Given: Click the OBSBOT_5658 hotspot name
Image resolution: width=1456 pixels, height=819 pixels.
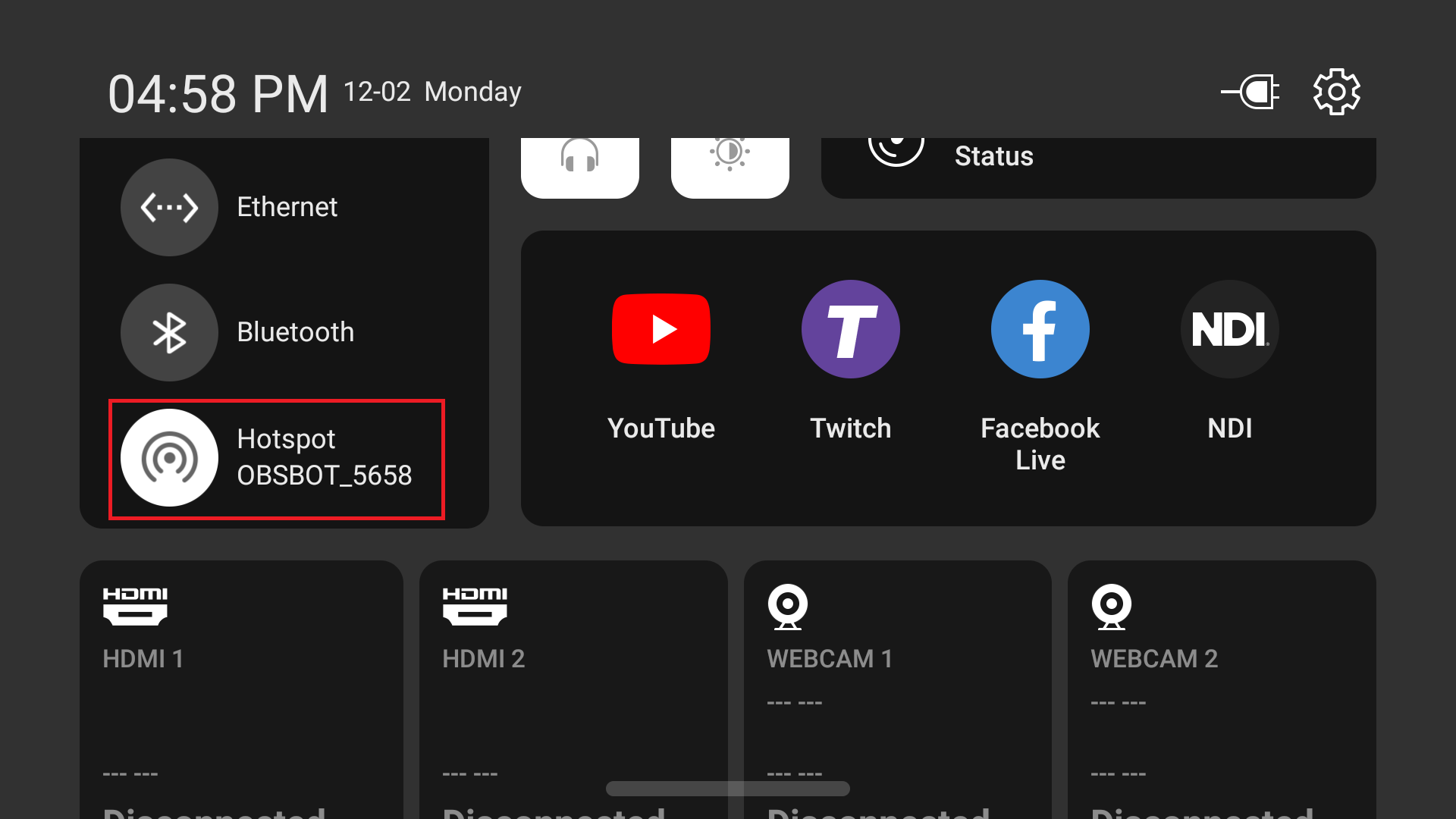Looking at the screenshot, I should 325,475.
